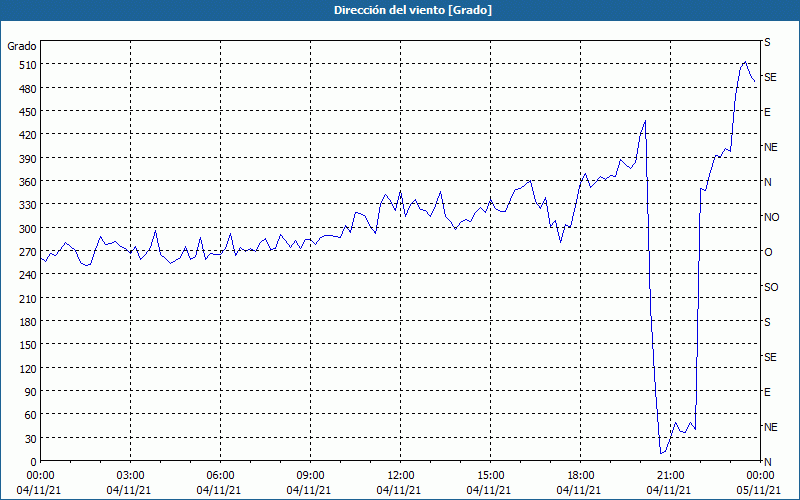Image resolution: width=800 pixels, height=500 pixels.
Task: Click the 480 value on the left axis
Action: pos(28,88)
